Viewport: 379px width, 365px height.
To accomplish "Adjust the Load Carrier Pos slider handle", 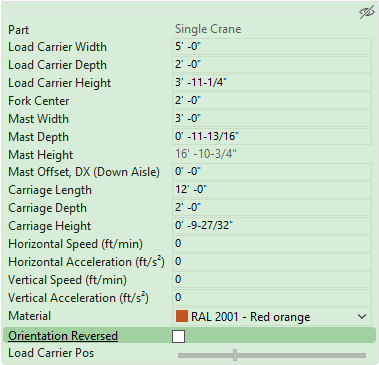I will point(235,355).
